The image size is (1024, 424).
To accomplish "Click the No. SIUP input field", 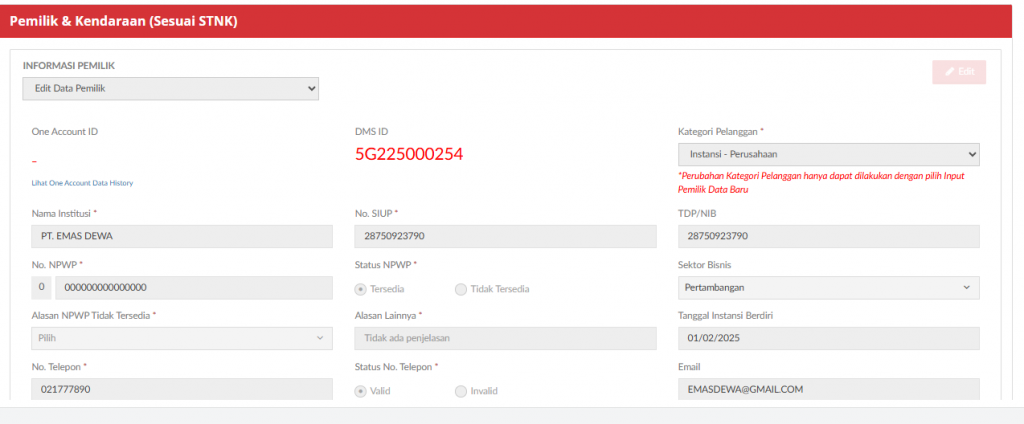I will point(505,237).
